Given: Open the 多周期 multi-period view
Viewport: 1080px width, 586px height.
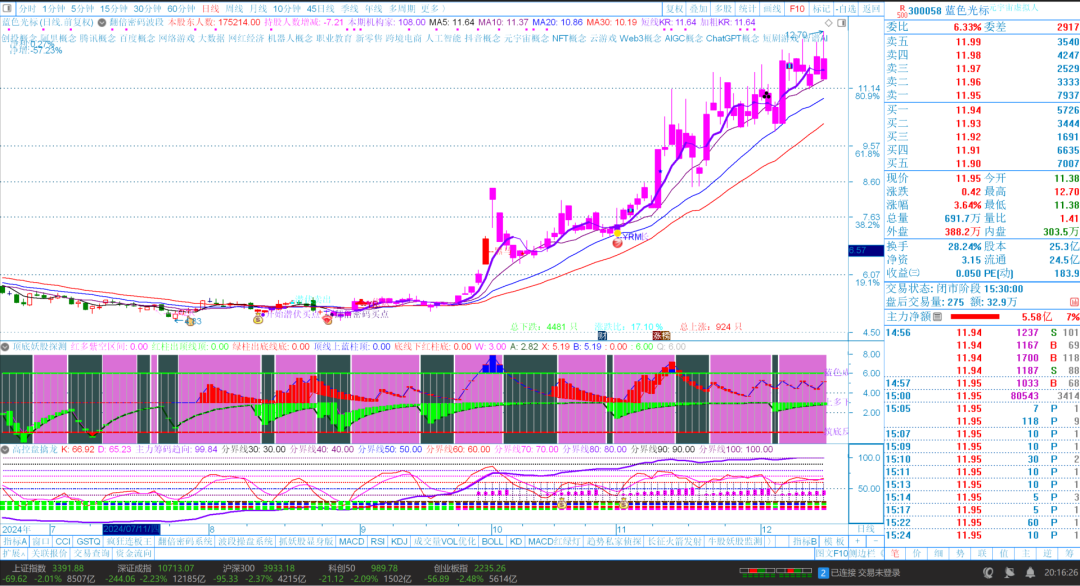Looking at the screenshot, I should [x=402, y=9].
